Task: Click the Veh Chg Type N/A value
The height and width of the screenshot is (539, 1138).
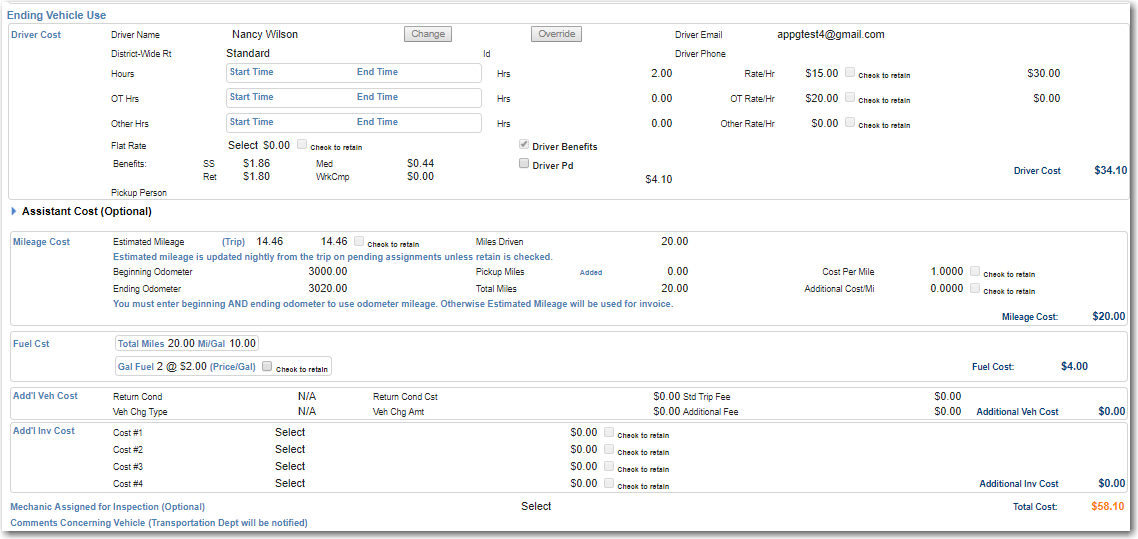Action: (307, 411)
